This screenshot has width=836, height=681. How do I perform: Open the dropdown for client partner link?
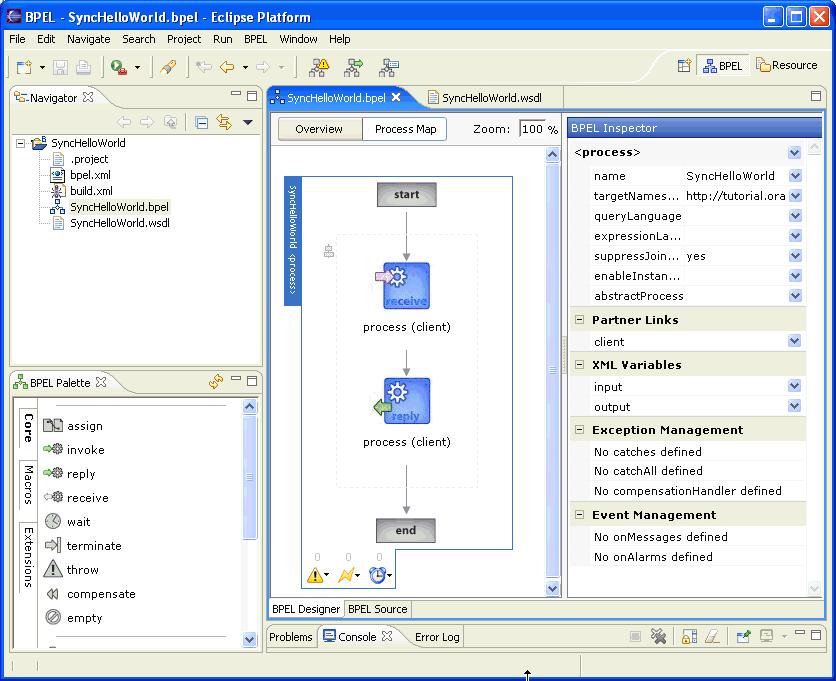(x=794, y=341)
